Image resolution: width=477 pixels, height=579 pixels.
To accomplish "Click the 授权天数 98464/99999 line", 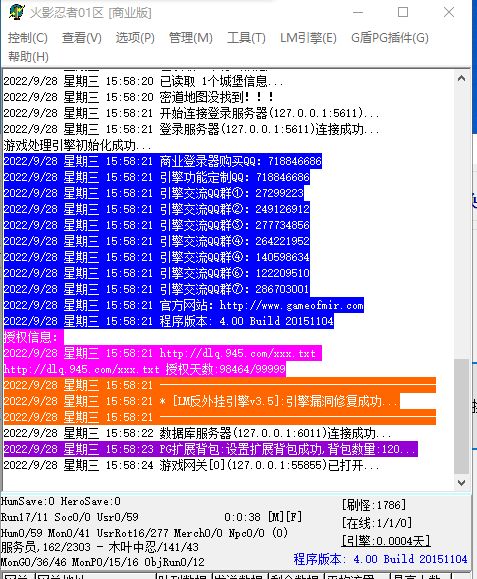I will pos(145,369).
